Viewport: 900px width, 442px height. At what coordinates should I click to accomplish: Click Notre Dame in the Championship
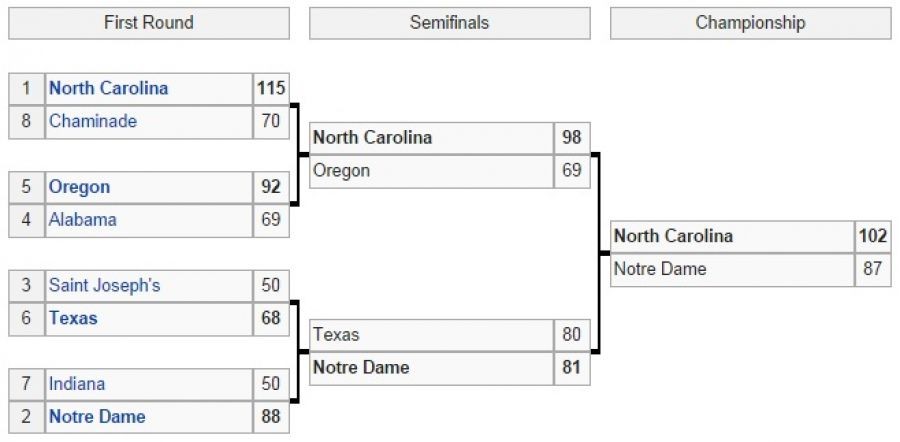(660, 269)
